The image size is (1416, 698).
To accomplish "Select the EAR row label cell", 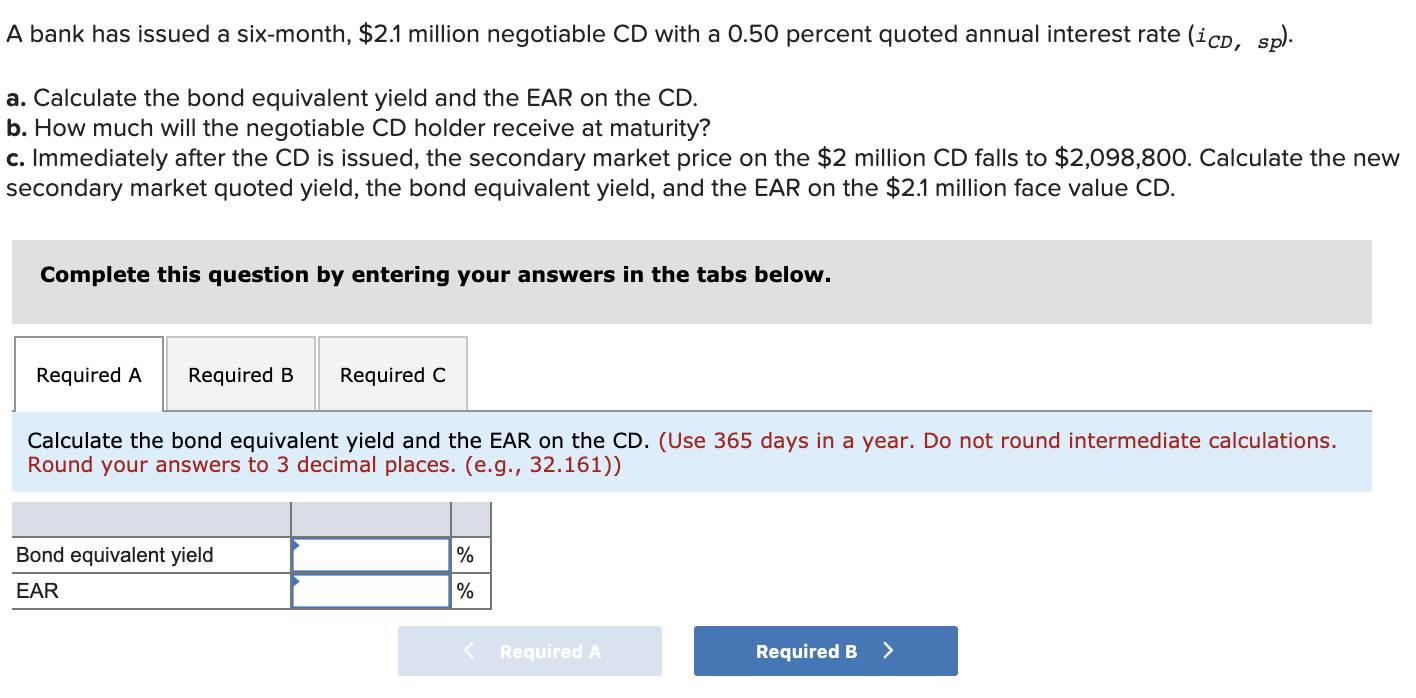I will coord(38,591).
